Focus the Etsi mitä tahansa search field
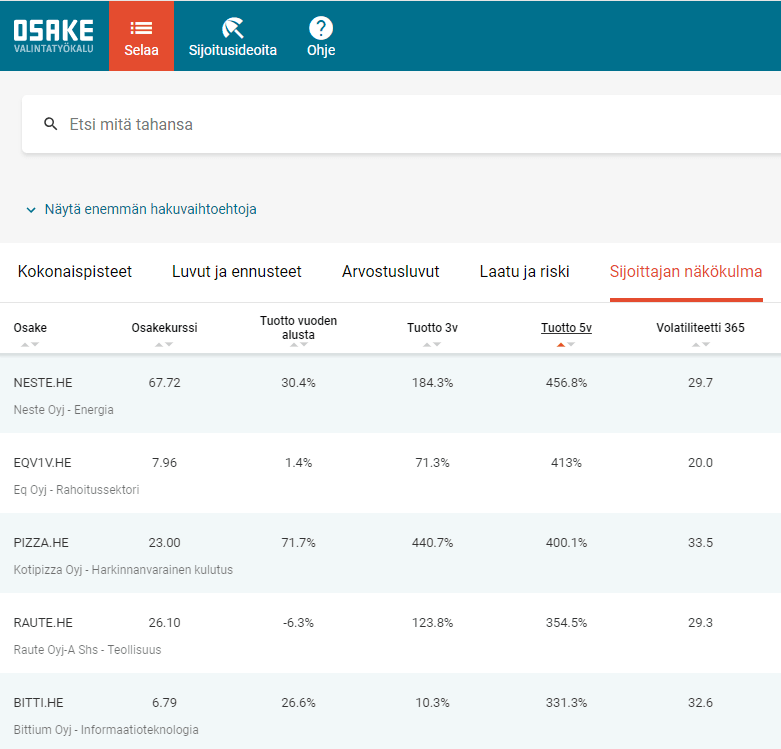This screenshot has width=781, height=749. coord(401,124)
